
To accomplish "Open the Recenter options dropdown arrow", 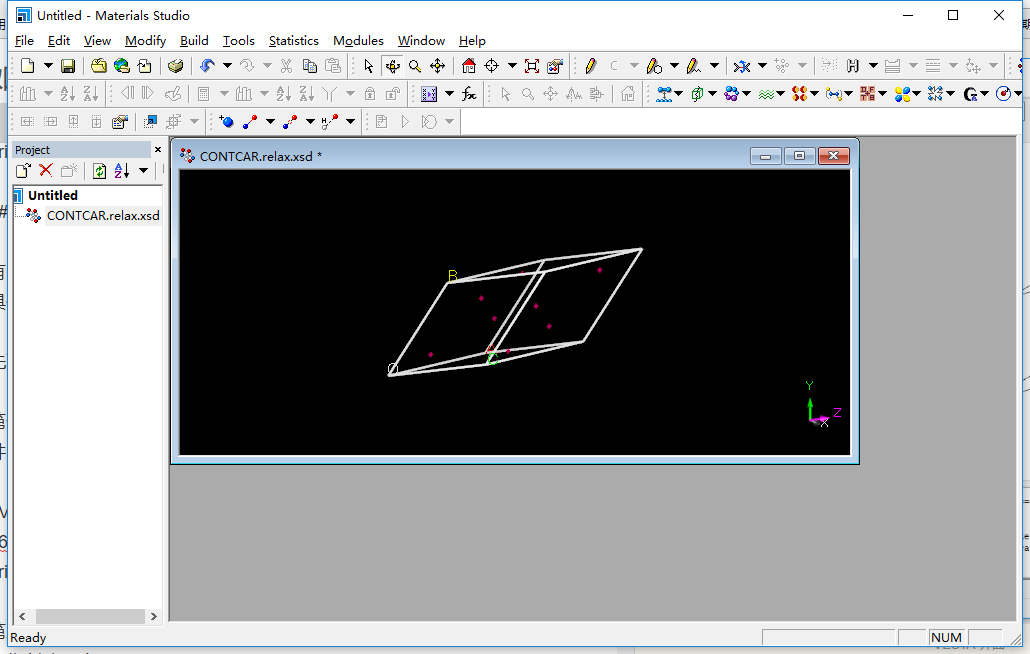I will pyautogui.click(x=512, y=66).
